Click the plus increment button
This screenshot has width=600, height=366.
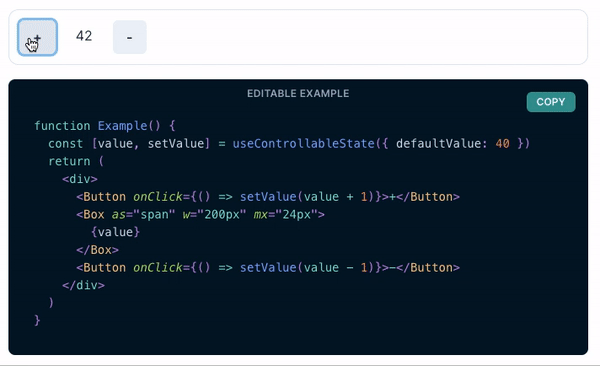[x=38, y=37]
